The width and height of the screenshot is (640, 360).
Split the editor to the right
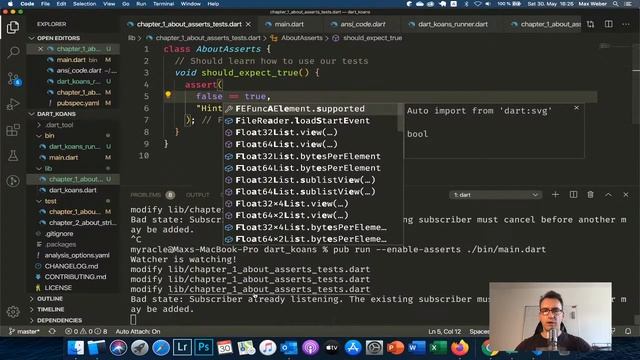pos(608,24)
